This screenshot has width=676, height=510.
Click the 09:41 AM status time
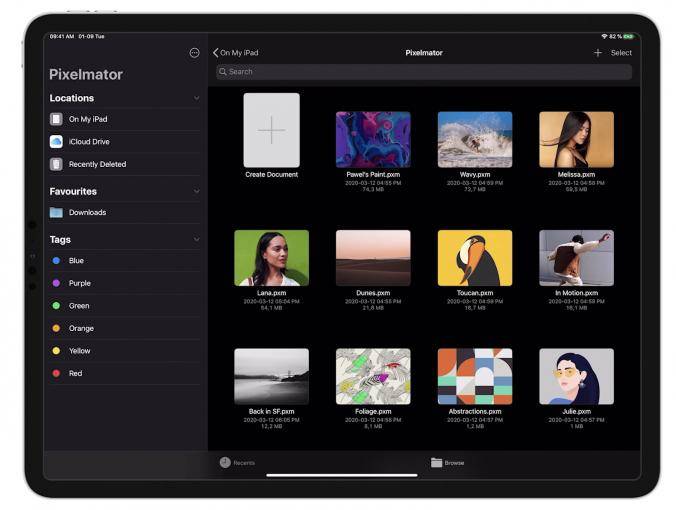(62, 37)
